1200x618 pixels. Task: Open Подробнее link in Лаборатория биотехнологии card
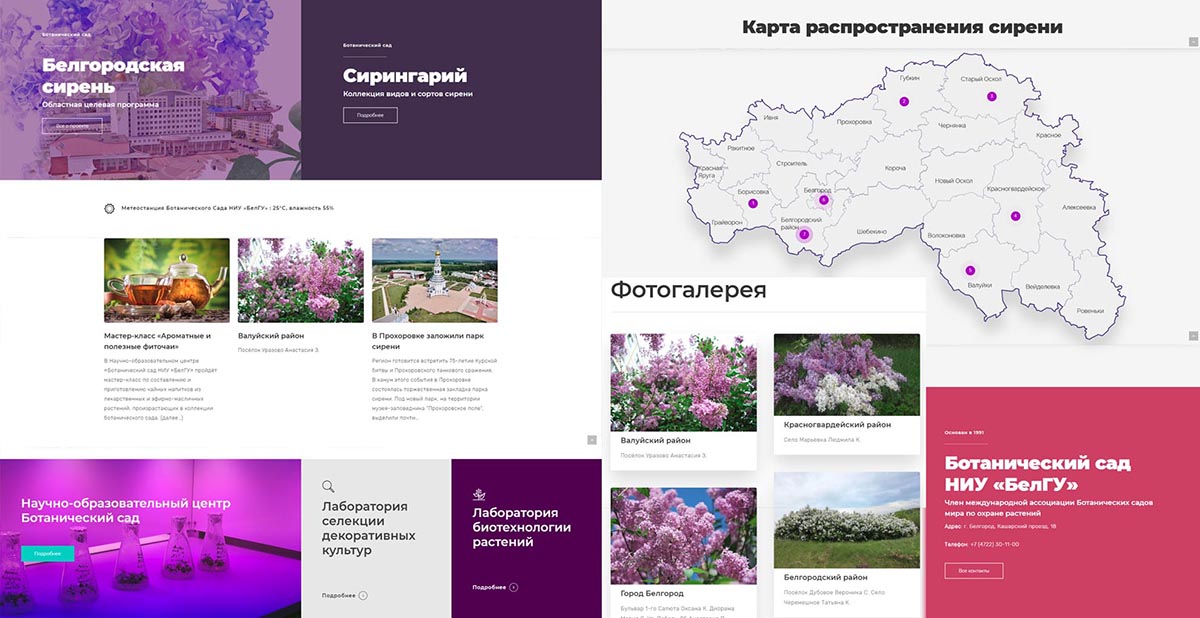(495, 587)
